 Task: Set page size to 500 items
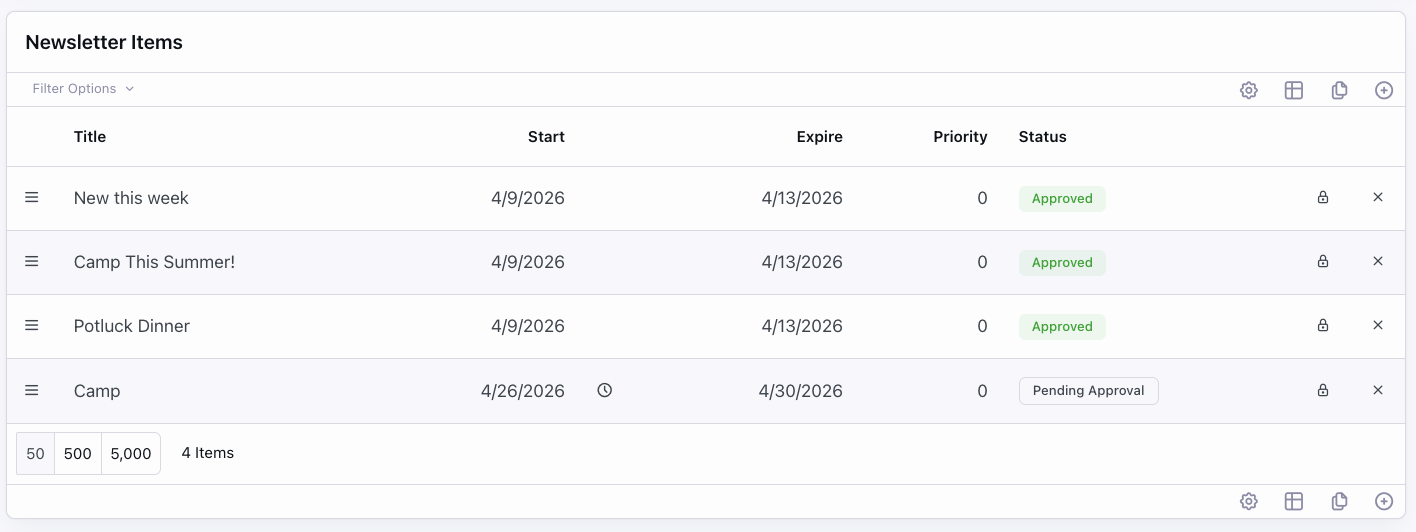[78, 454]
